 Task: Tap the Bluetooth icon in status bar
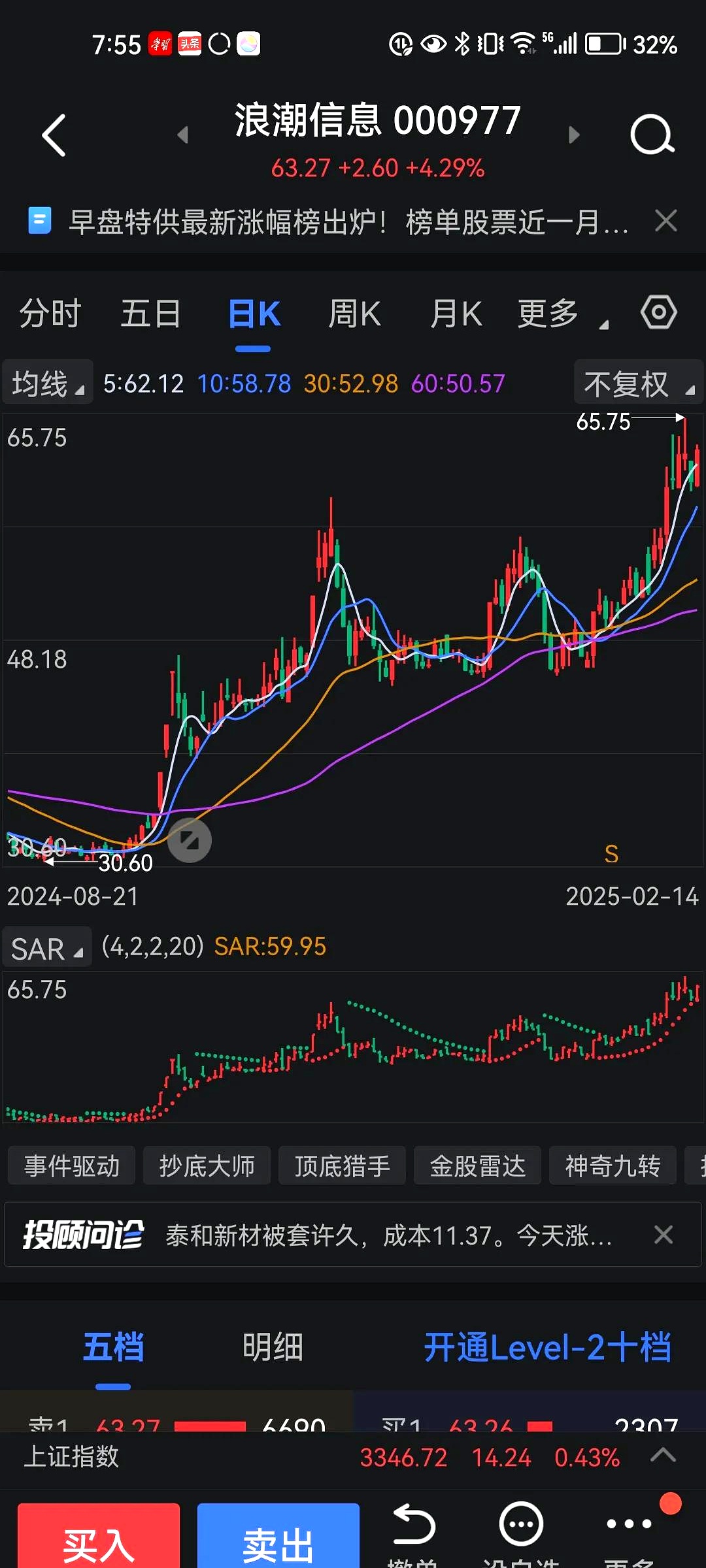tap(462, 44)
